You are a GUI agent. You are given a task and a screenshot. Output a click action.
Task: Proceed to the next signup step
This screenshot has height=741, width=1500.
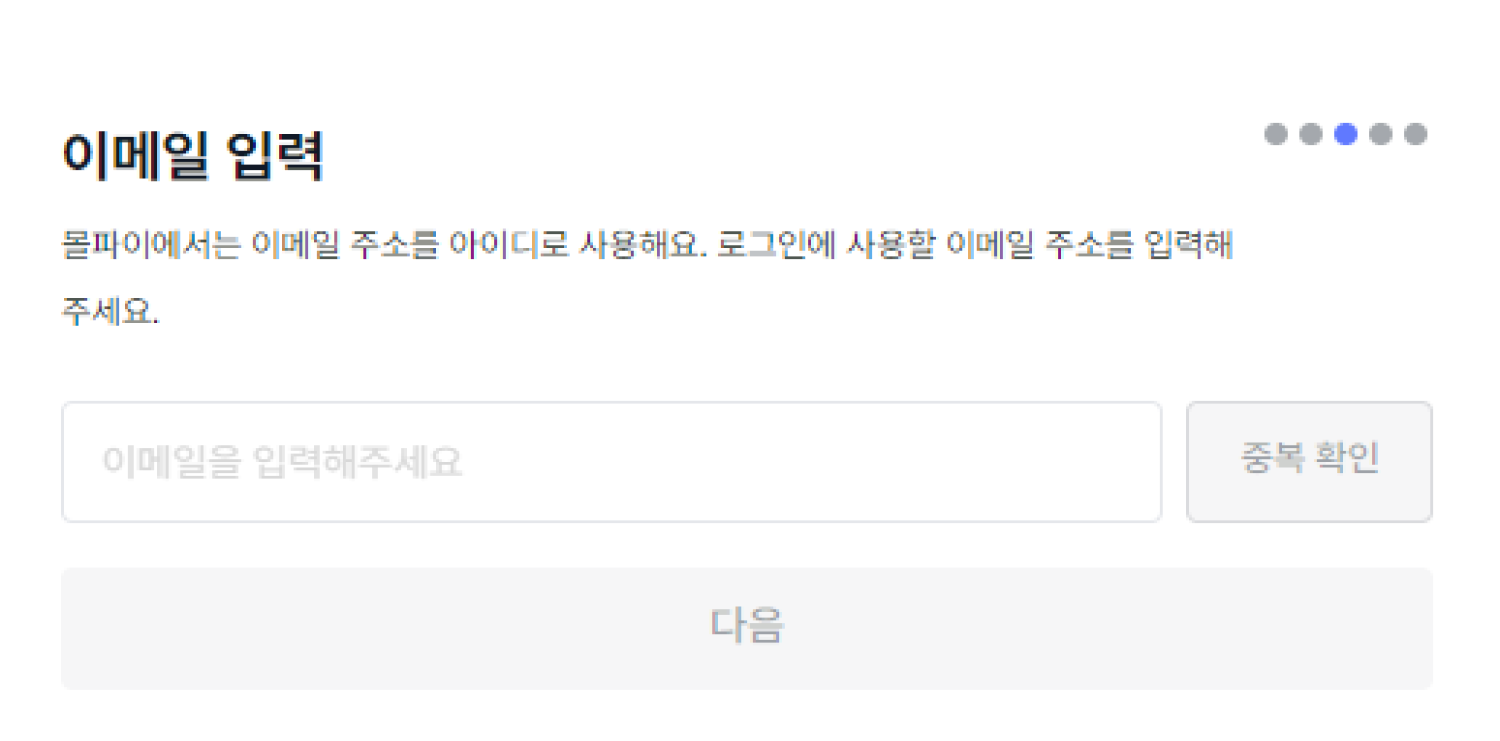(x=747, y=628)
